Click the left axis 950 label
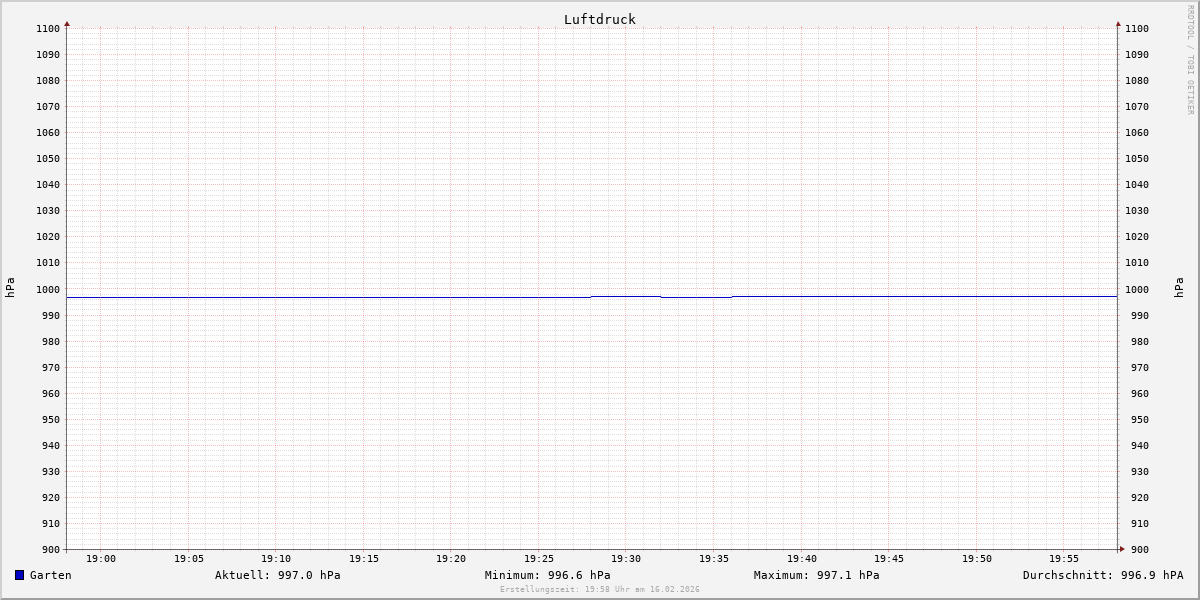Screen dimensions: 1200x600 pyautogui.click(x=51, y=420)
